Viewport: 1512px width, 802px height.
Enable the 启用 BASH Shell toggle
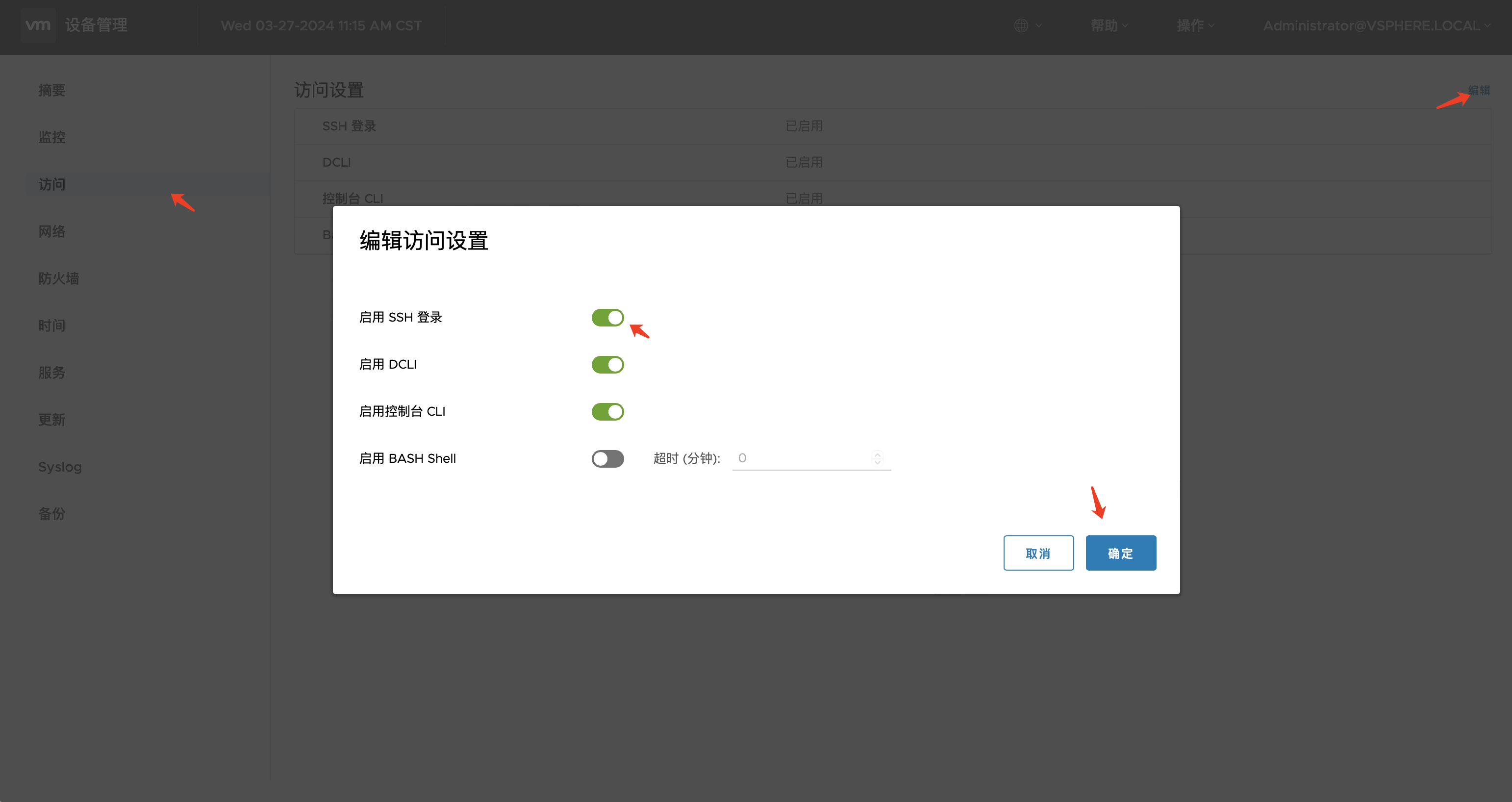pyautogui.click(x=607, y=458)
